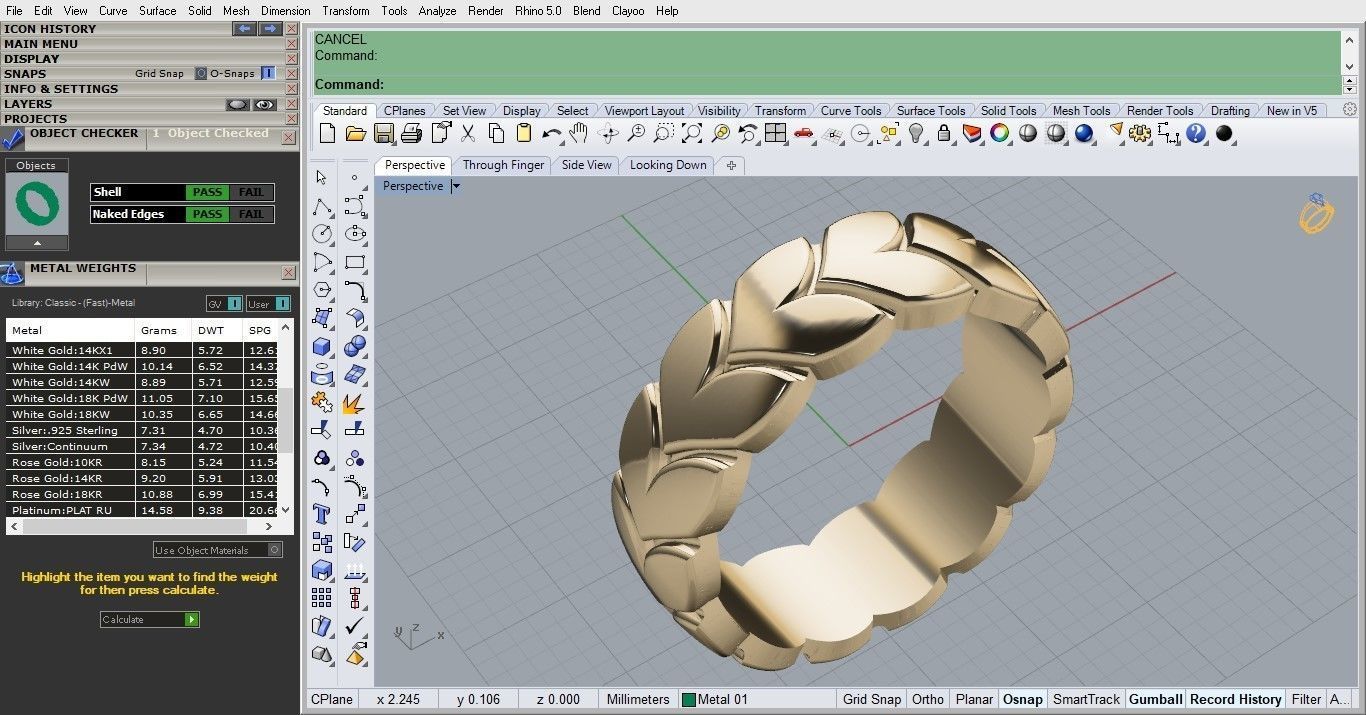Choose the Polyline tool

322,206
